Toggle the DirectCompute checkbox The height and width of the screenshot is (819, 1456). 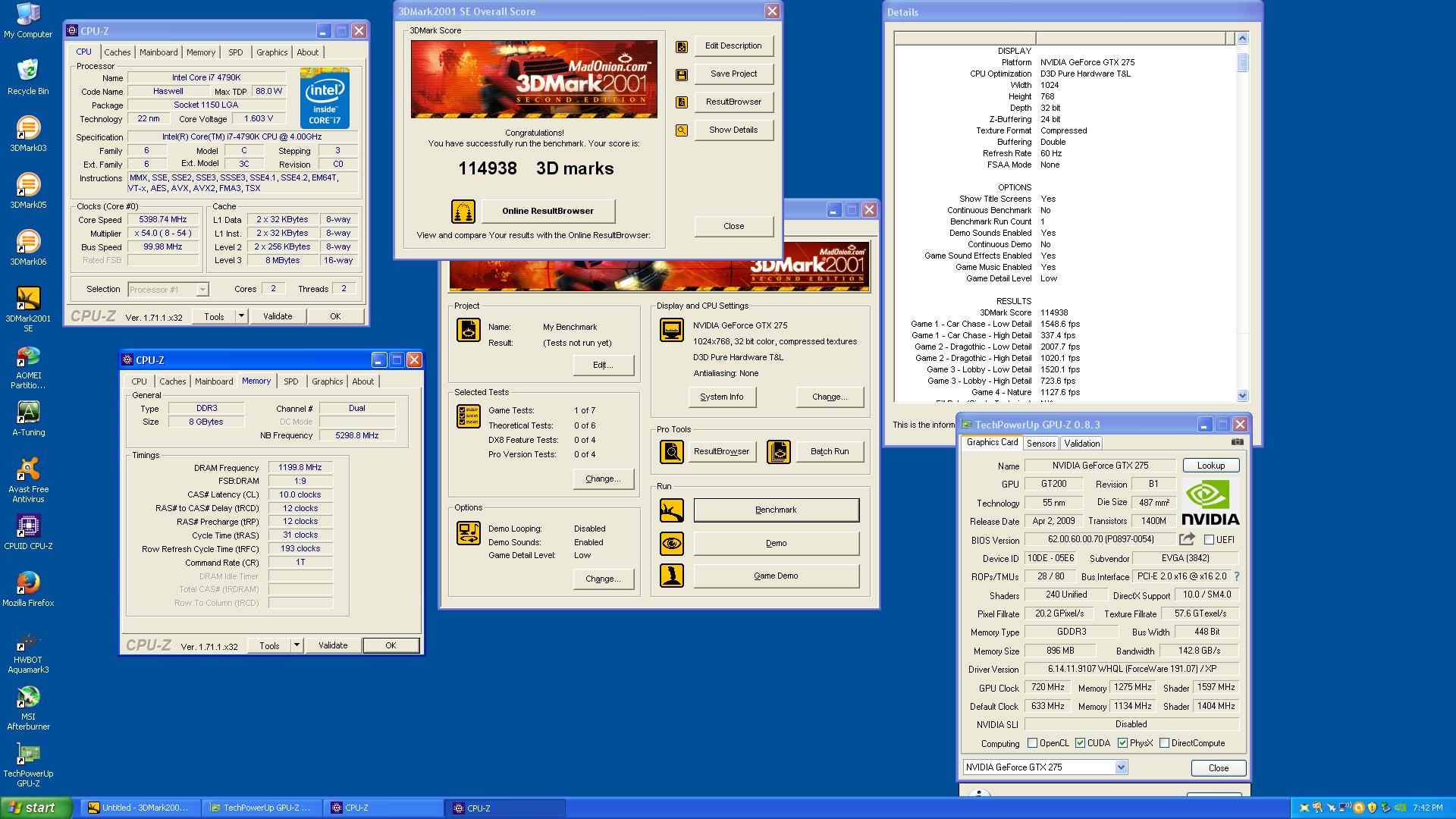click(x=1164, y=743)
